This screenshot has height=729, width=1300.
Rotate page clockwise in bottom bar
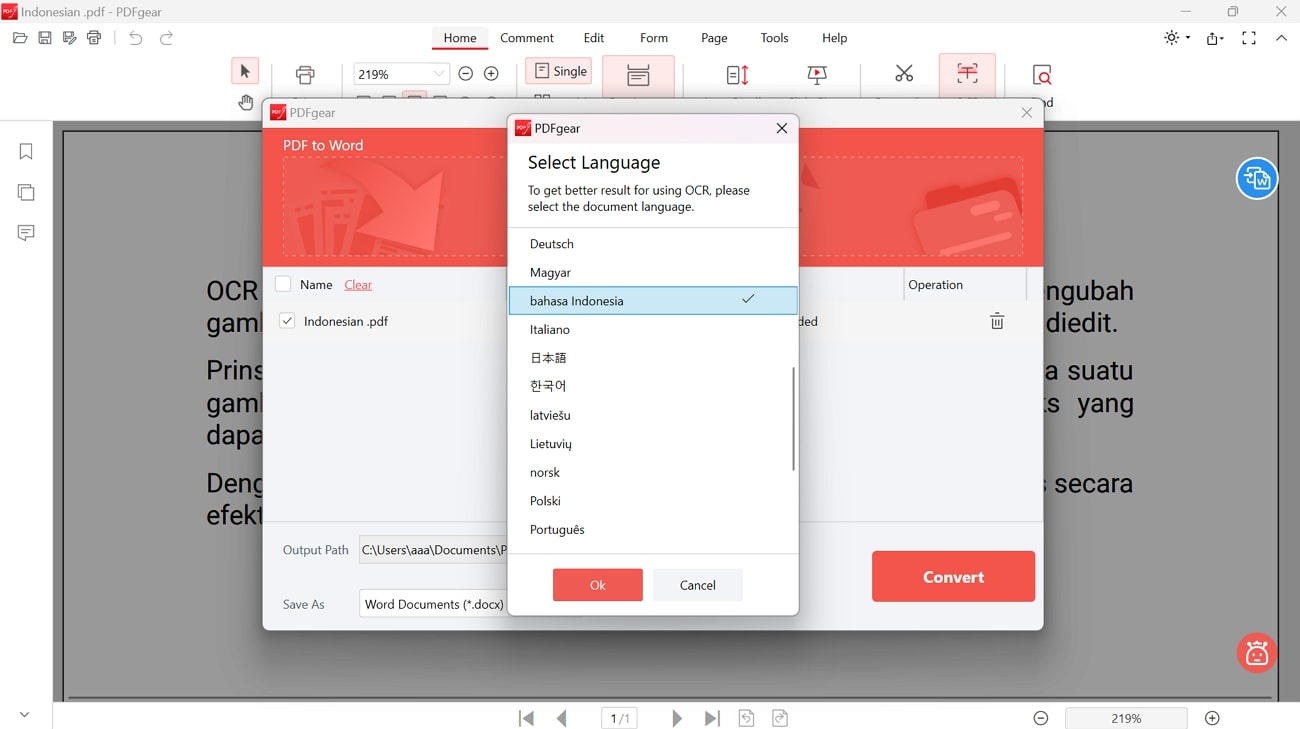pos(780,718)
